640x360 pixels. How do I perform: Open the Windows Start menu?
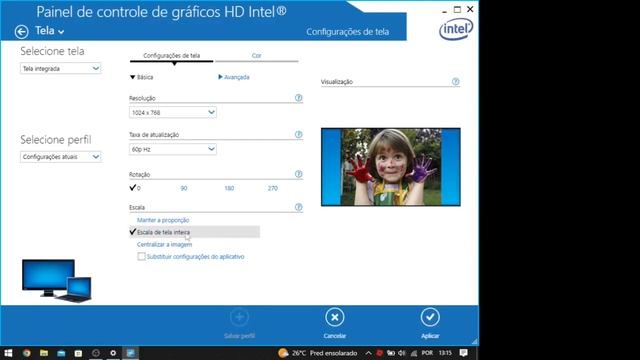(8, 353)
